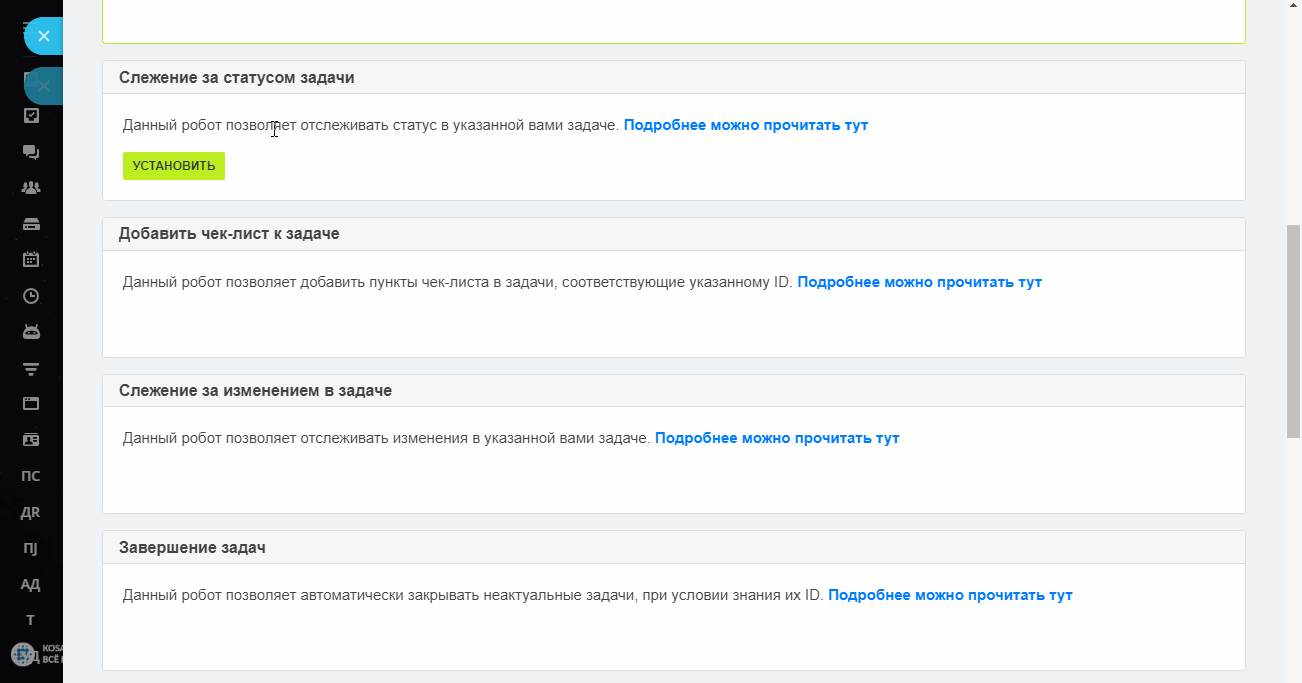Screen dimensions: 1302x683
Task: Open the contact card icon in sidebar
Action: [x=31, y=440]
